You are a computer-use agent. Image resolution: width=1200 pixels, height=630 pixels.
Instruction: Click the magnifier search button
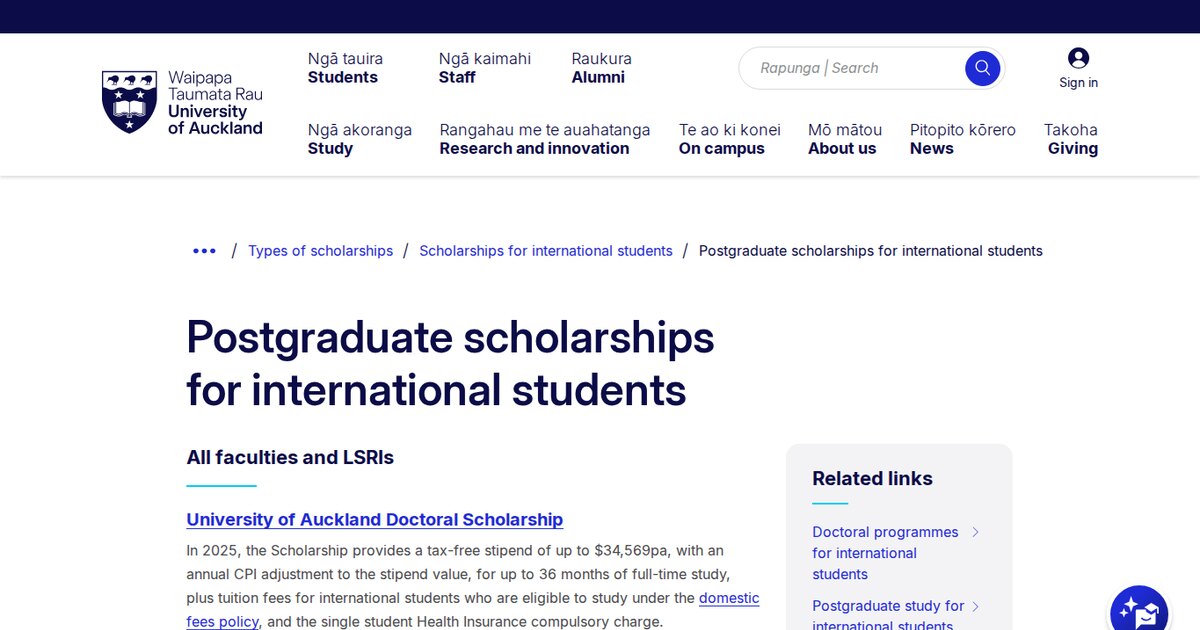pyautogui.click(x=982, y=68)
